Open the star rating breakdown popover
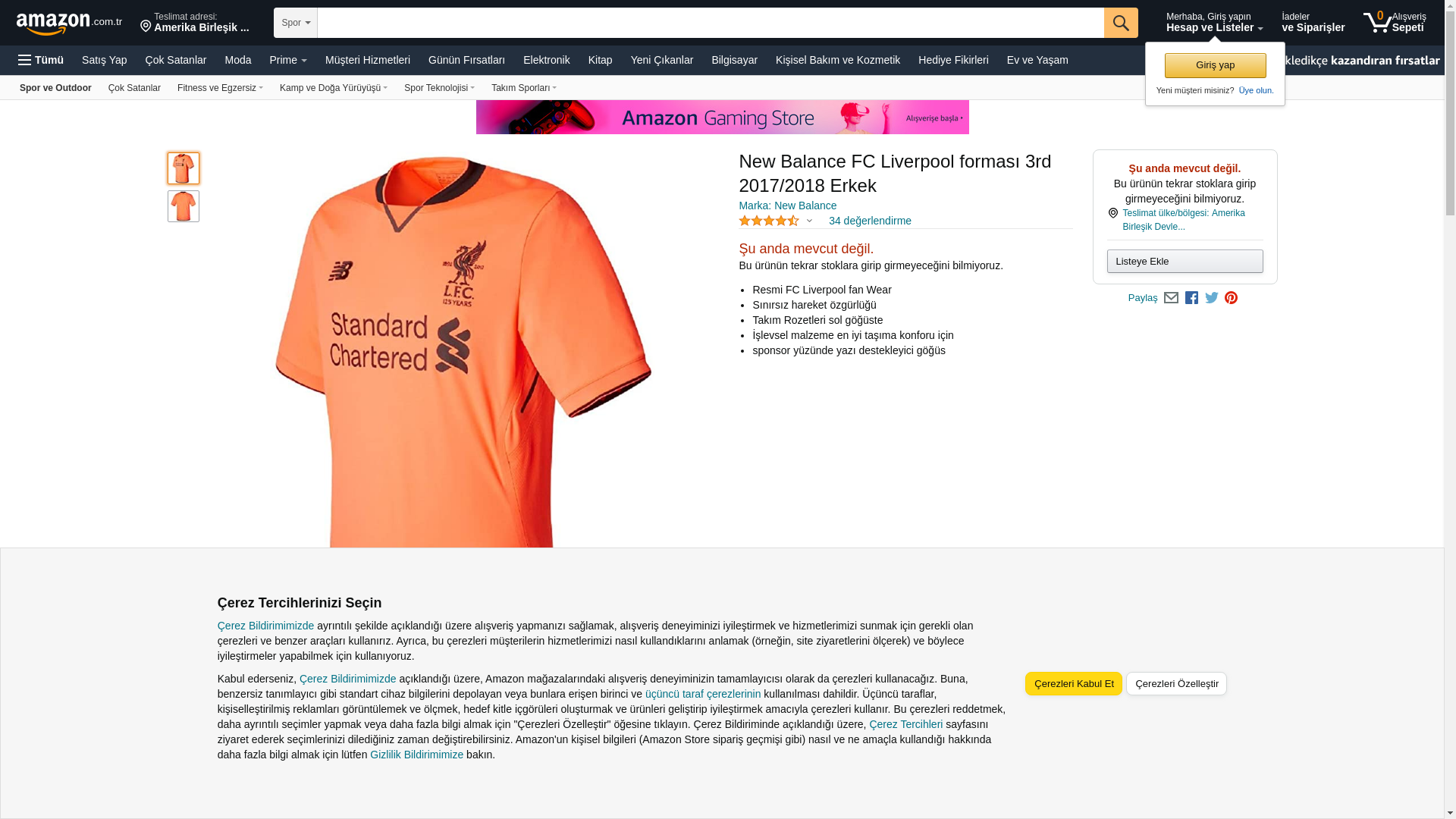1456x819 pixels. 776,221
